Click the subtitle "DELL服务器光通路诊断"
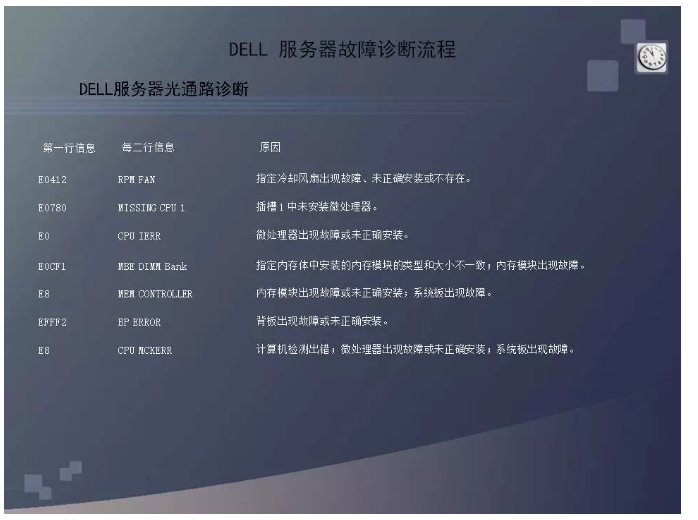This screenshot has height=520, width=698. point(163,89)
